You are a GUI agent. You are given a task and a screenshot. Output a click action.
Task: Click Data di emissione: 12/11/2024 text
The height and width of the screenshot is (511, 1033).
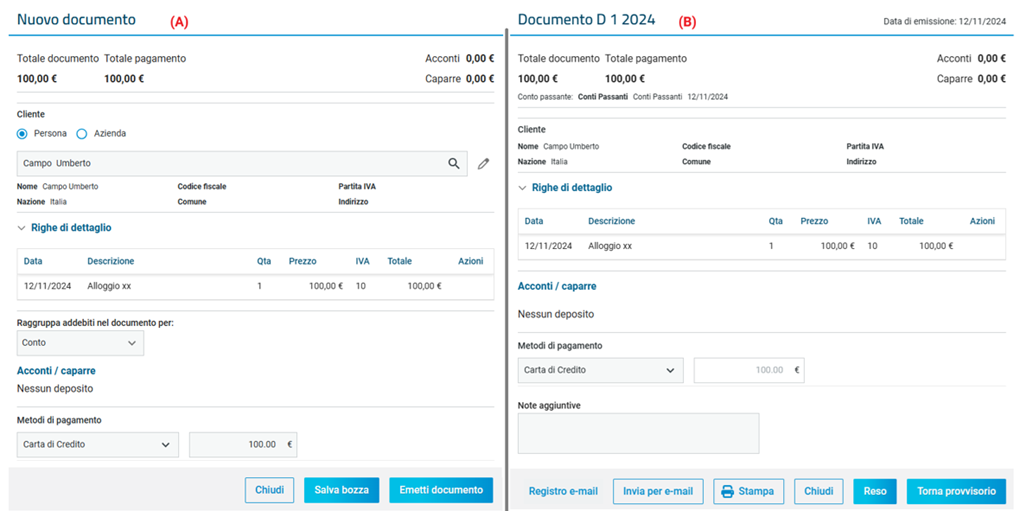(x=945, y=22)
